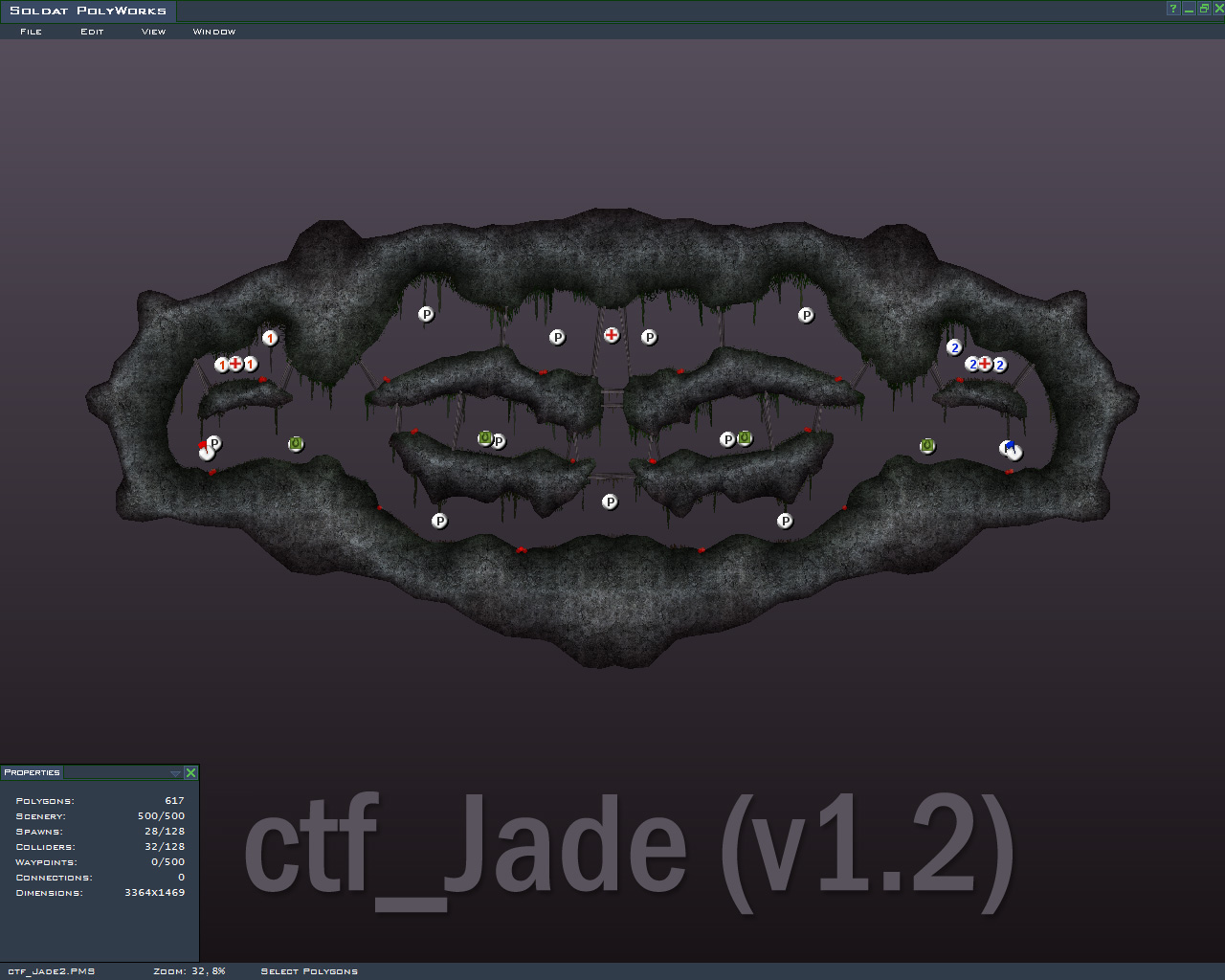Select the green grenade spawn nearest the red flag
Screen dimensions: 1225x980
pyautogui.click(x=296, y=444)
